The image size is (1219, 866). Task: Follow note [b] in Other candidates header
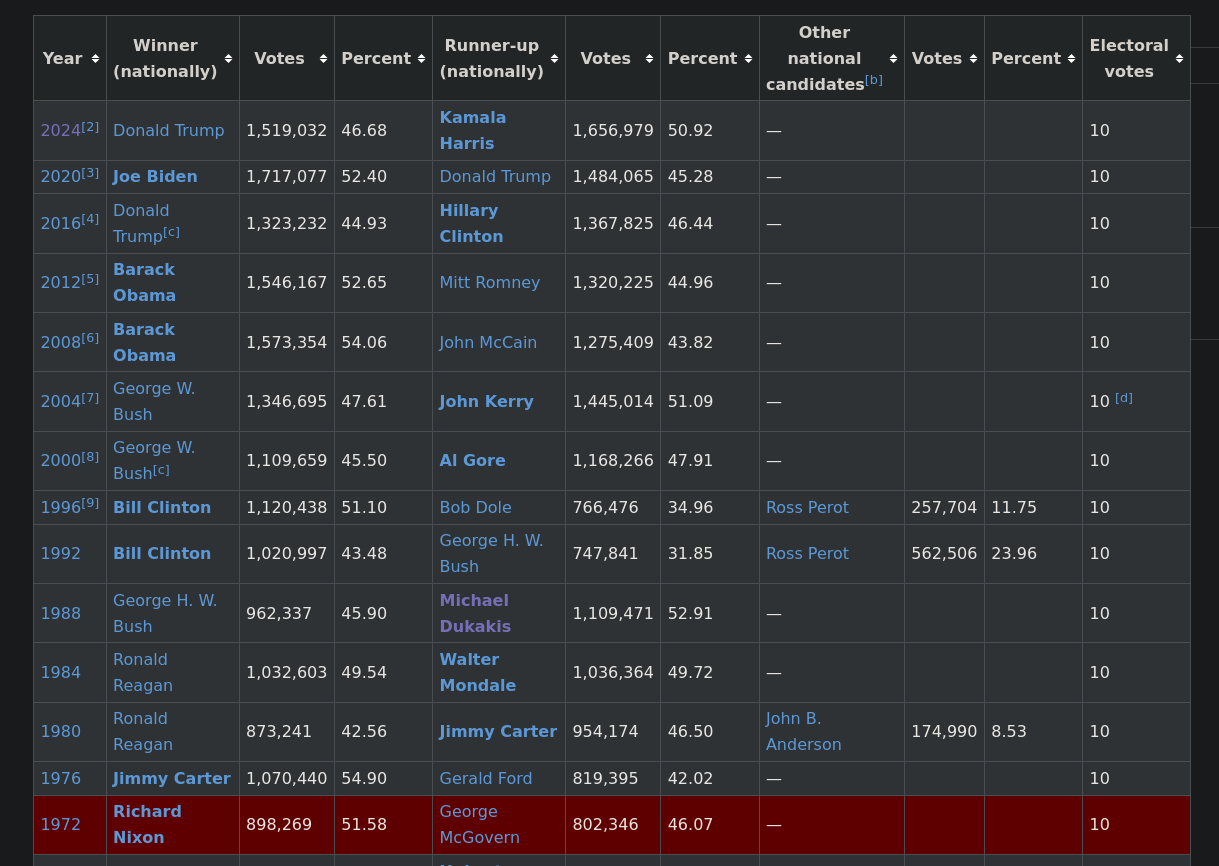click(x=874, y=80)
